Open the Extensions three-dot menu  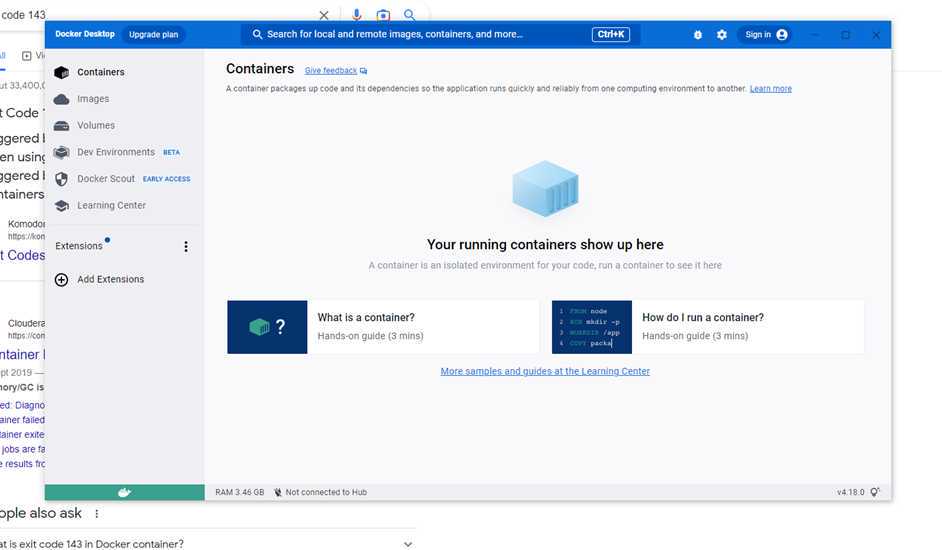pyautogui.click(x=185, y=247)
